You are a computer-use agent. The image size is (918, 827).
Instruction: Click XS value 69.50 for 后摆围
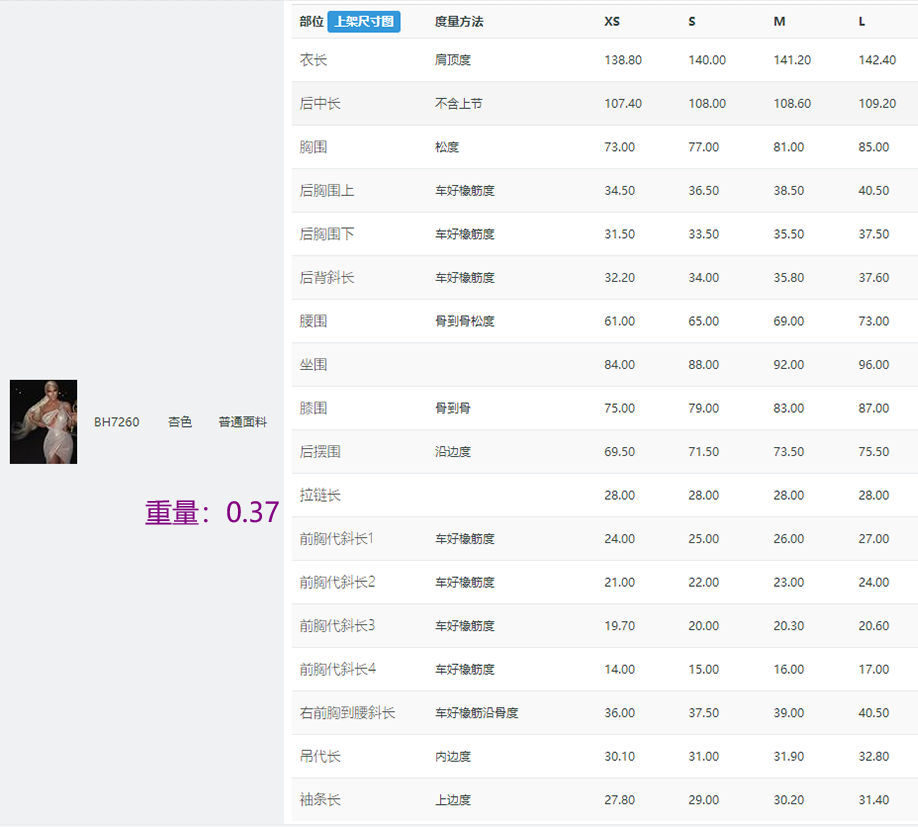click(x=619, y=452)
